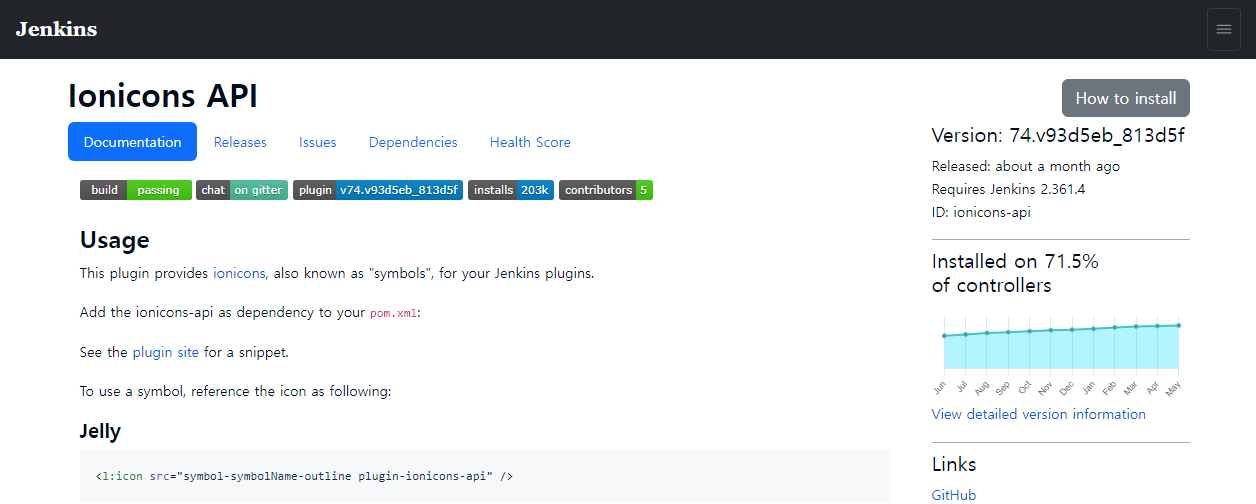Viewport: 1256px width, 504px height.
Task: Click the Ionicons API page heading
Action: coord(163,96)
